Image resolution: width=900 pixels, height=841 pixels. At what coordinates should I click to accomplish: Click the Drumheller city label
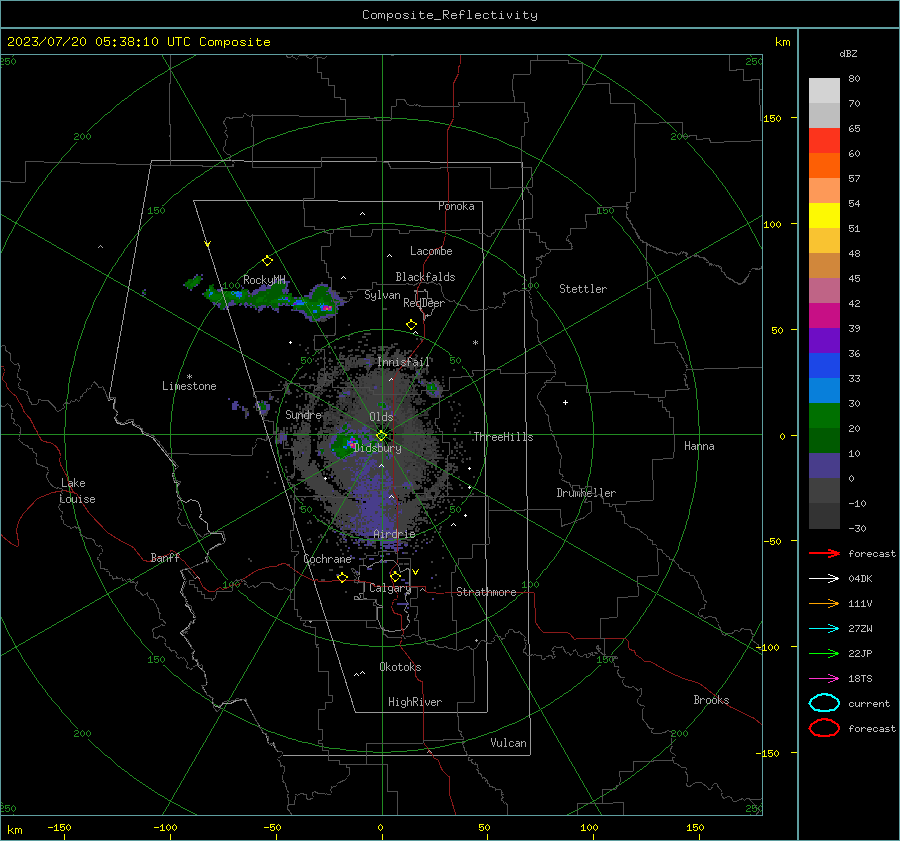coord(586,493)
